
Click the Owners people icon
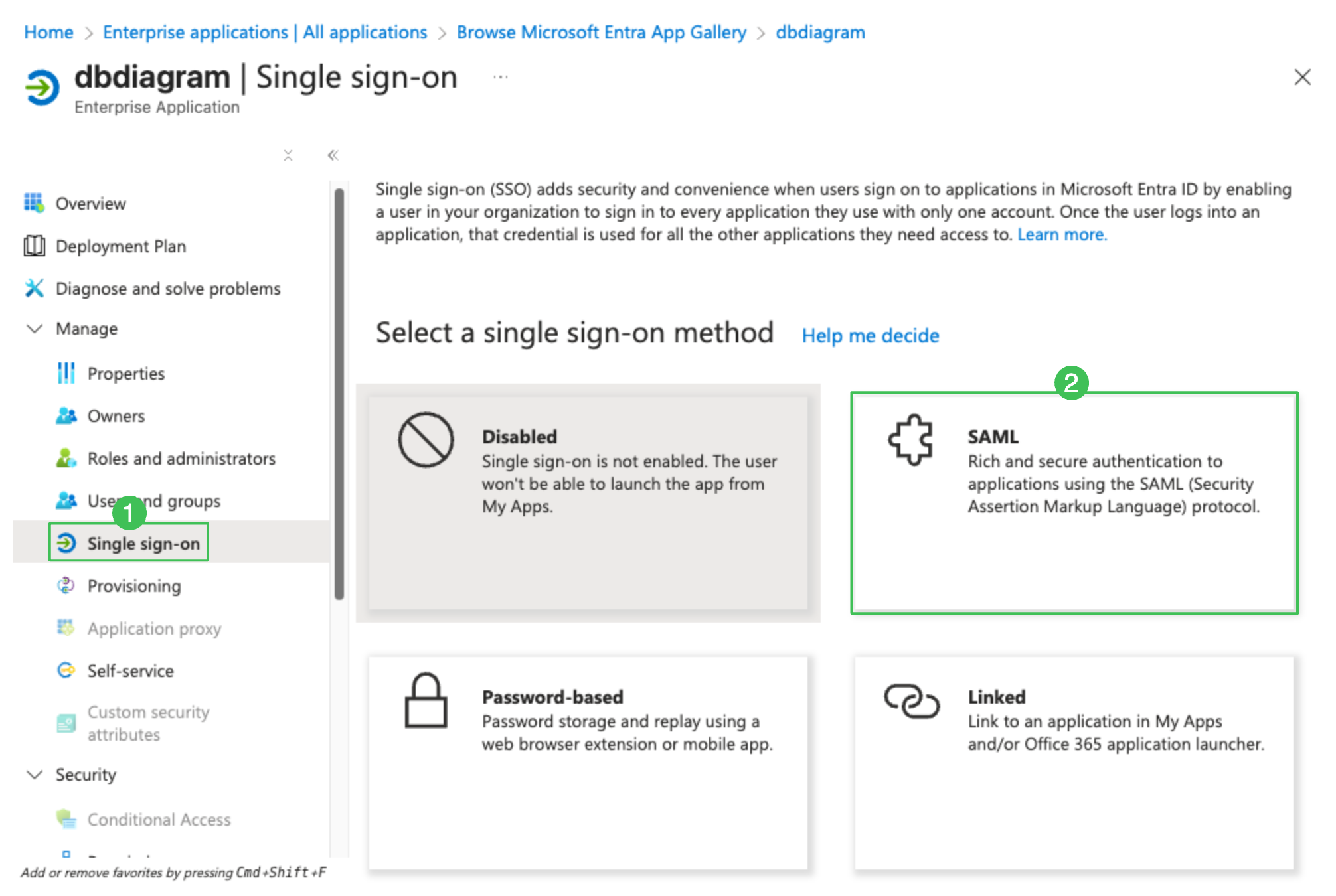coord(66,416)
